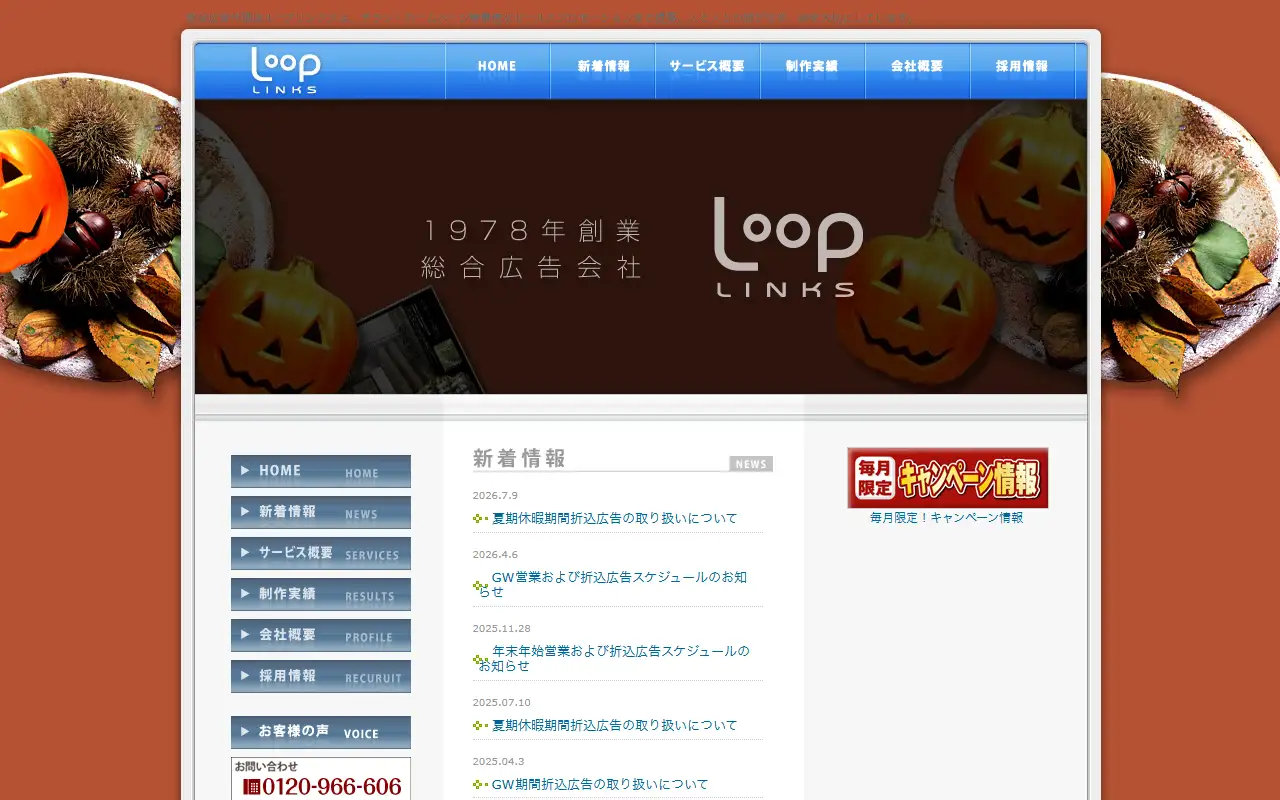Viewport: 1280px width, 800px height.
Task: Click the sidebar 制作実績 RESULTS button
Action: point(321,594)
